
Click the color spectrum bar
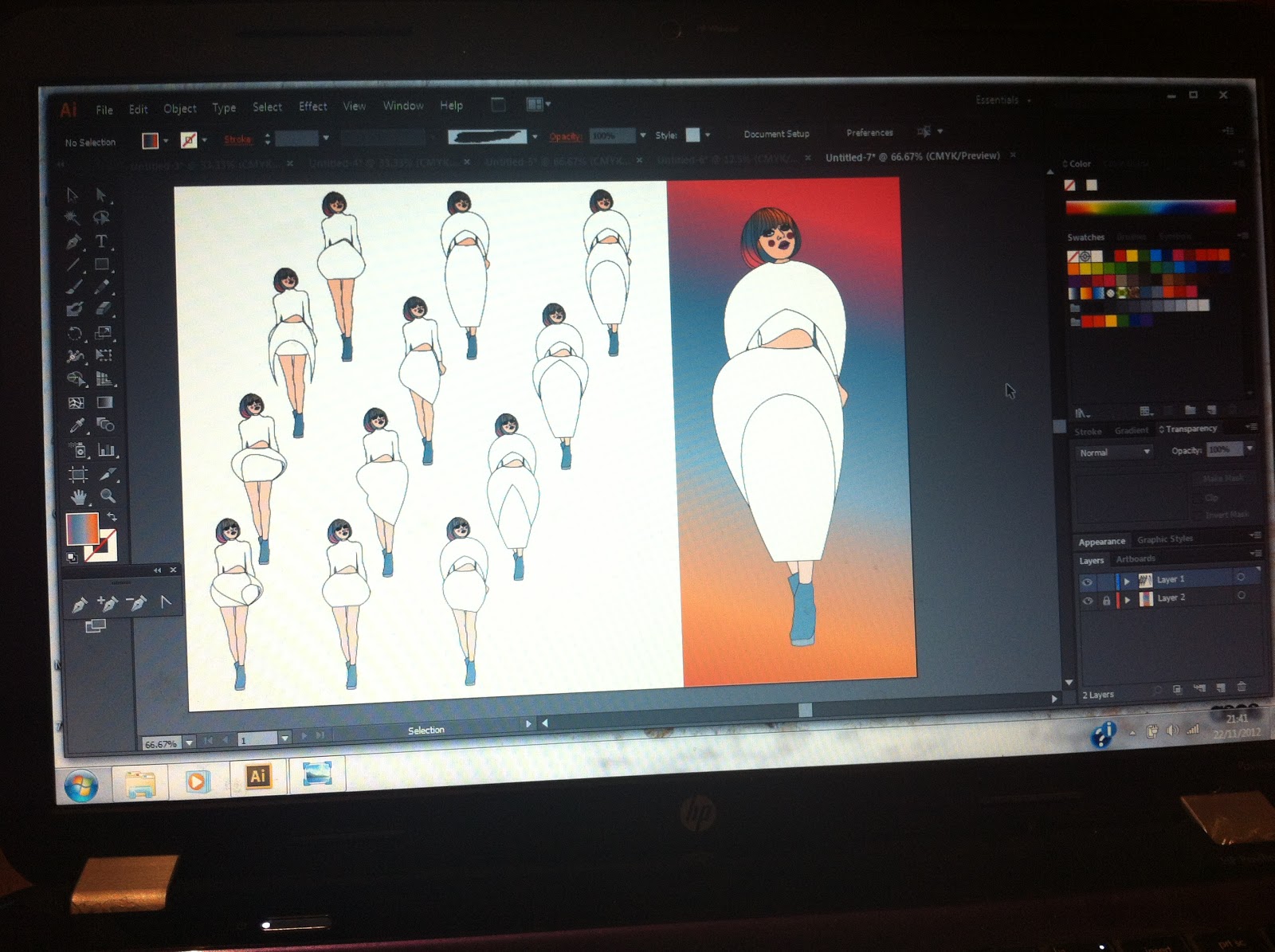[1150, 208]
